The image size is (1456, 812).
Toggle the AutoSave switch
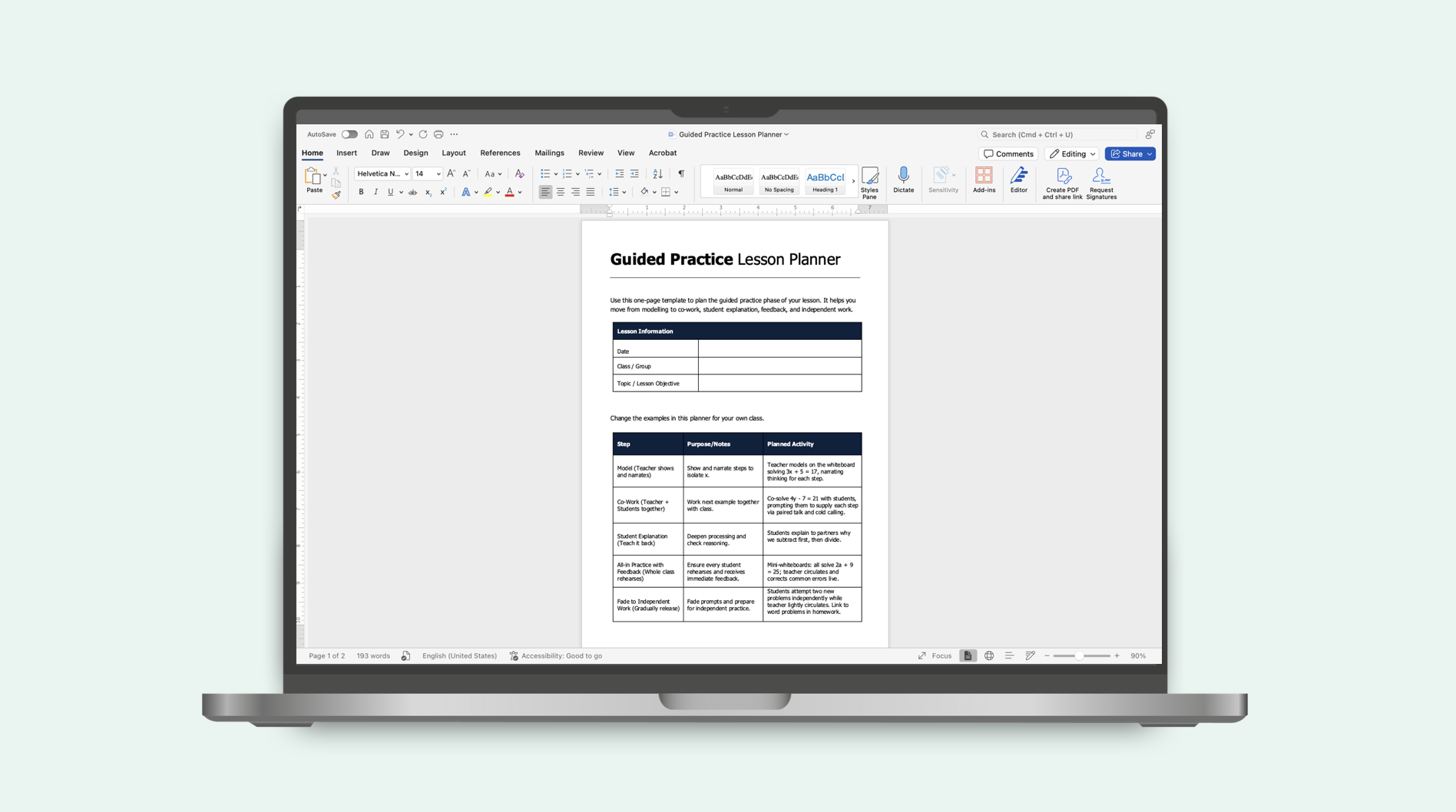tap(349, 134)
